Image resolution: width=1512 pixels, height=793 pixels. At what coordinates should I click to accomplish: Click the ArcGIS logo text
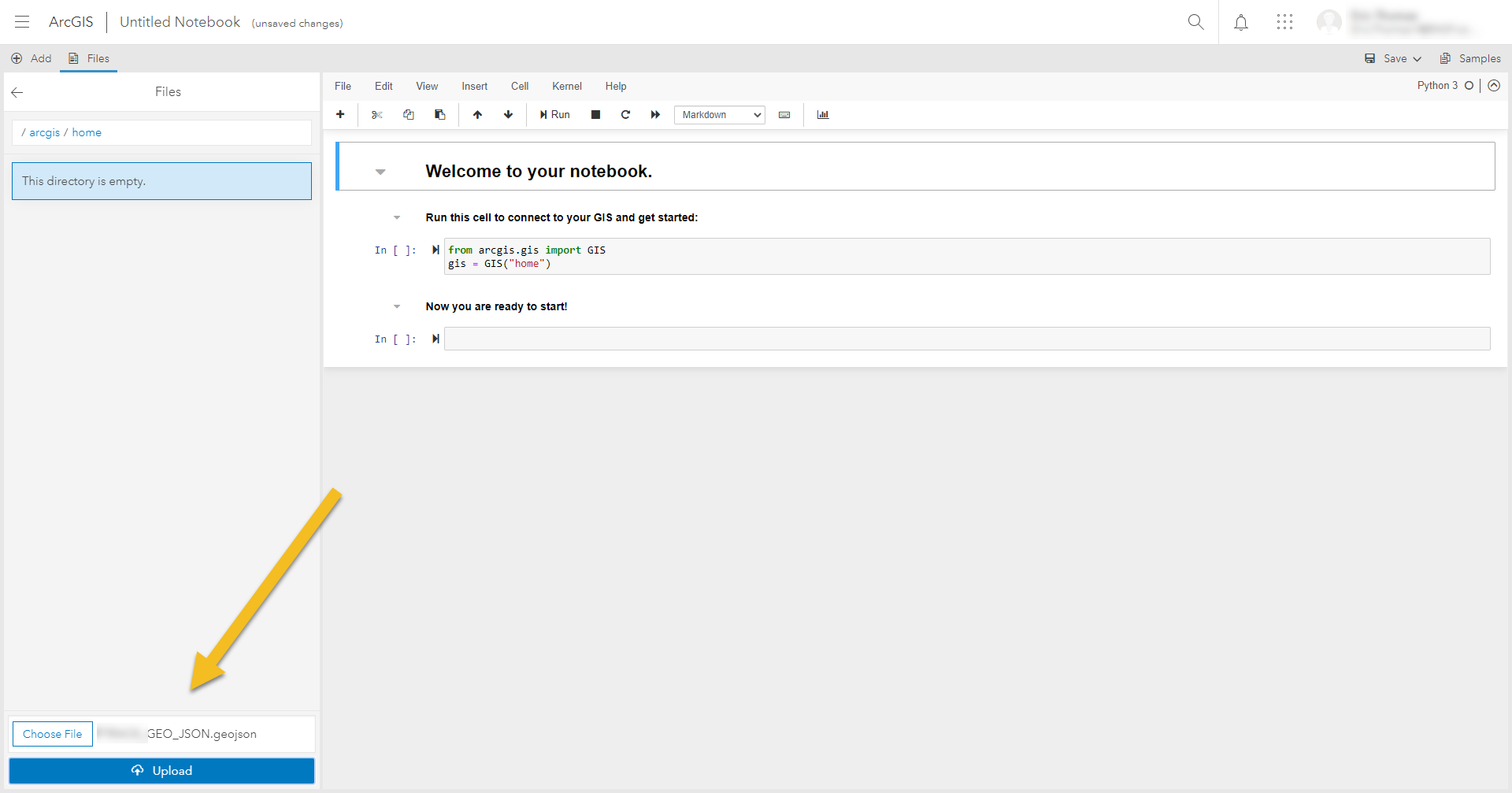pos(71,22)
